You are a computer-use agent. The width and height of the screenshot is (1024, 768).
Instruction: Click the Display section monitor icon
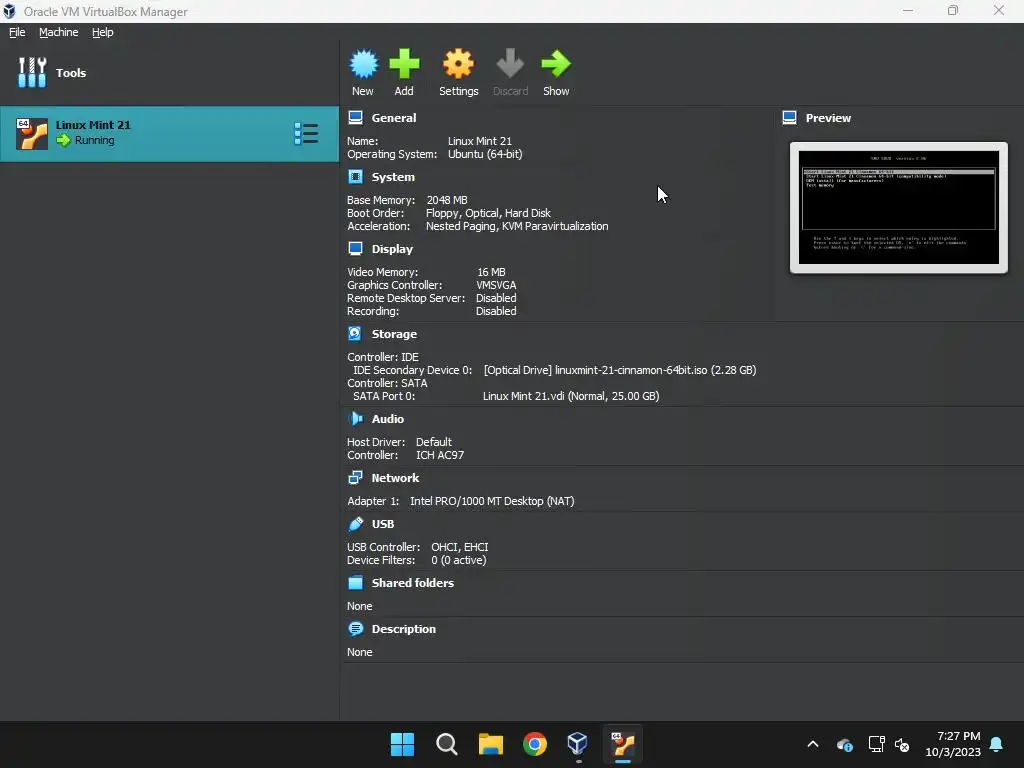coord(355,249)
